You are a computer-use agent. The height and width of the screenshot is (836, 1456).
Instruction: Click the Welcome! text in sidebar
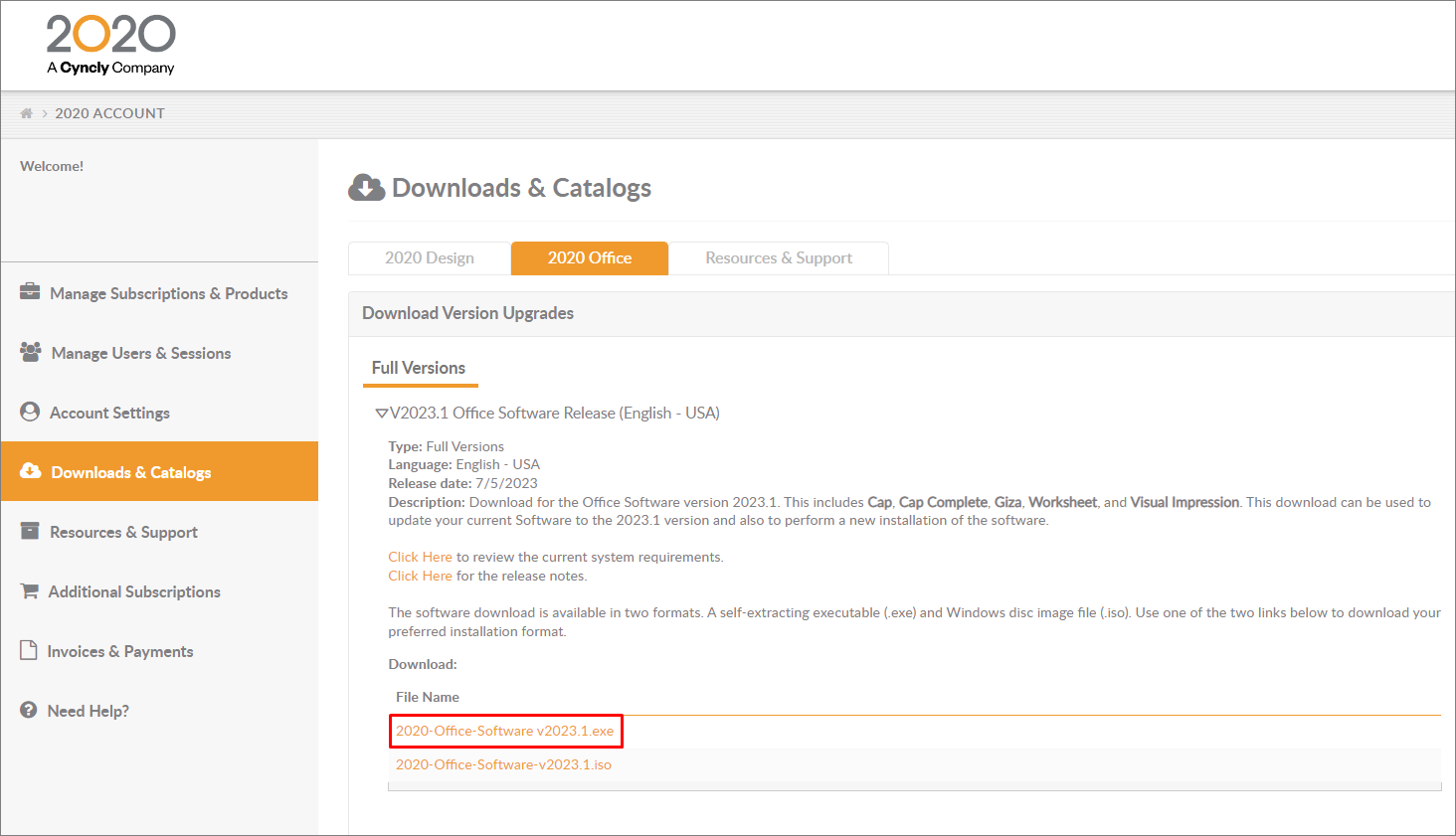[52, 166]
